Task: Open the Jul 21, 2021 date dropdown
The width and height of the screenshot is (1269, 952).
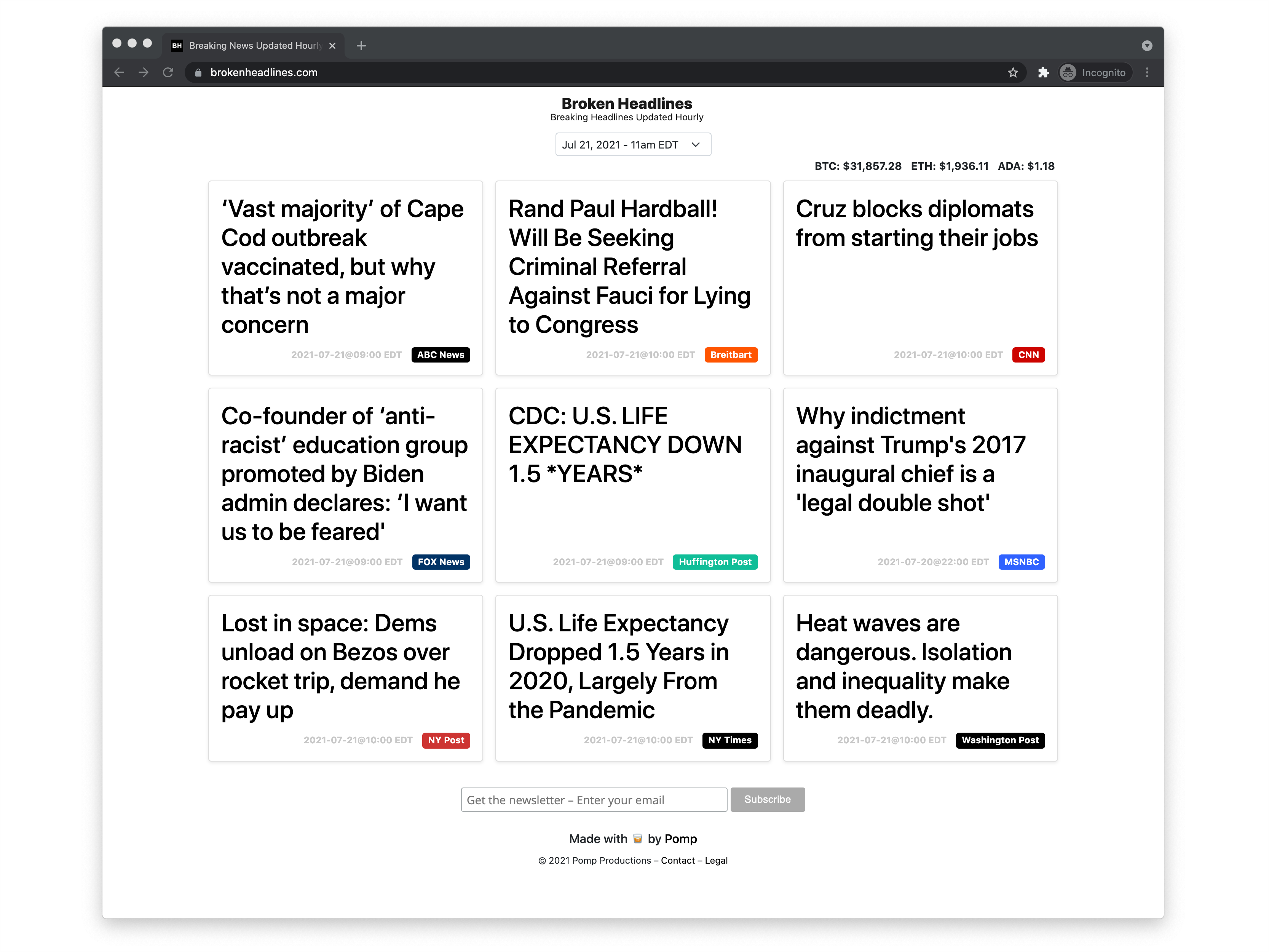Action: (x=633, y=145)
